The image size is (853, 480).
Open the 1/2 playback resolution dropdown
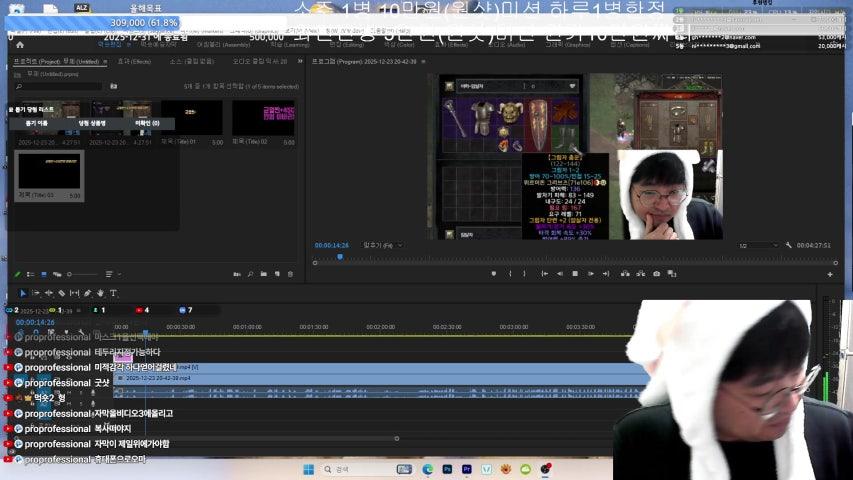tap(757, 245)
